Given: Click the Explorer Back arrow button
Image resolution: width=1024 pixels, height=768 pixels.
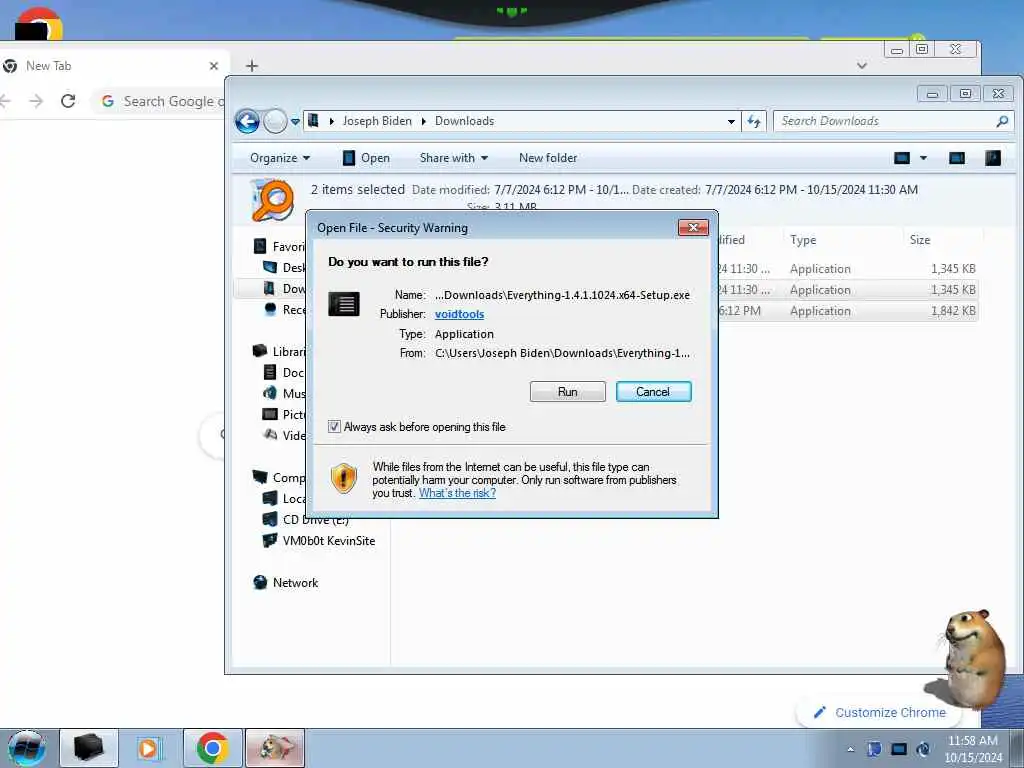Looking at the screenshot, I should (248, 121).
